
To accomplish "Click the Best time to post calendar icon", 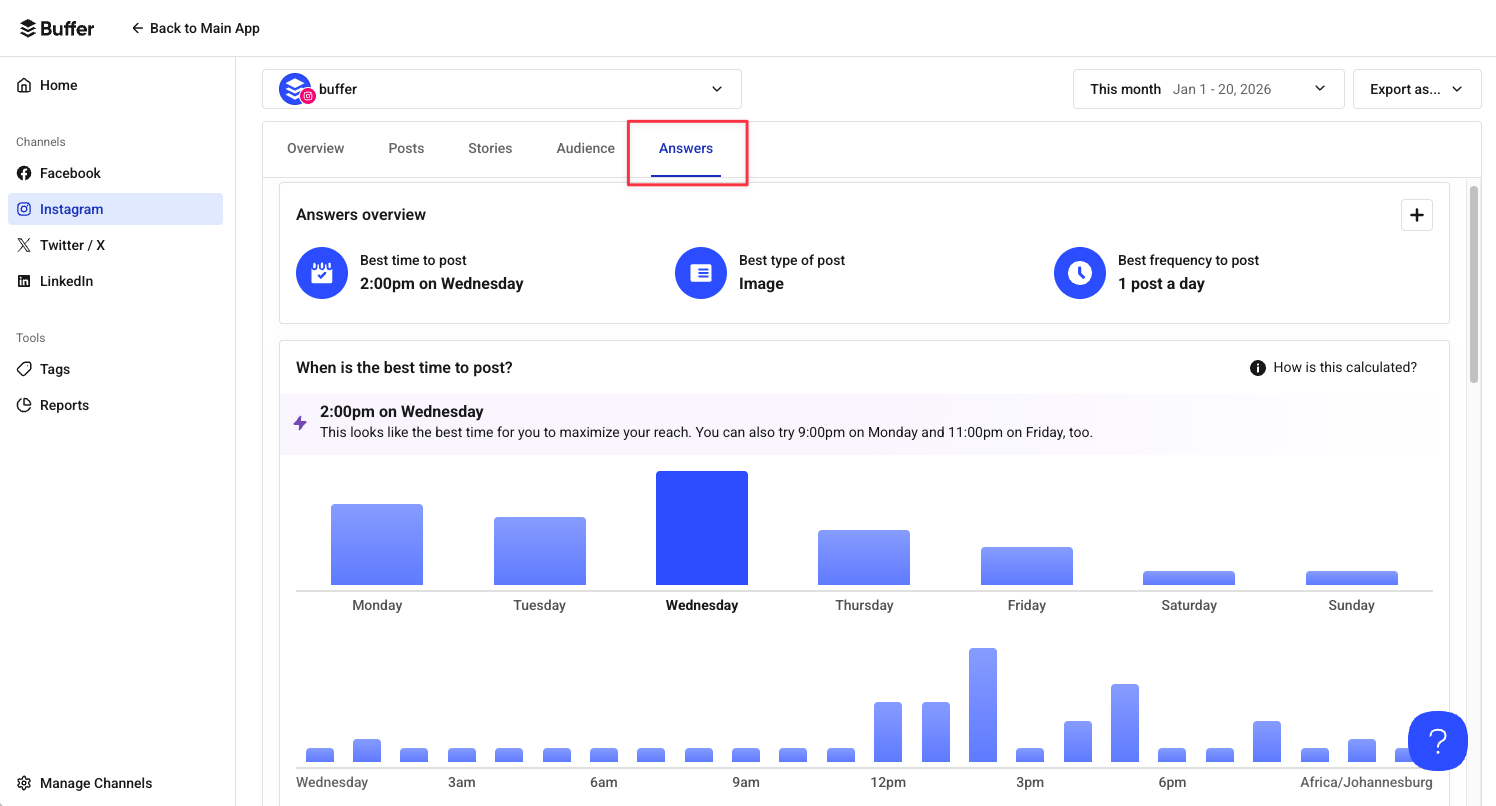I will tap(321, 272).
